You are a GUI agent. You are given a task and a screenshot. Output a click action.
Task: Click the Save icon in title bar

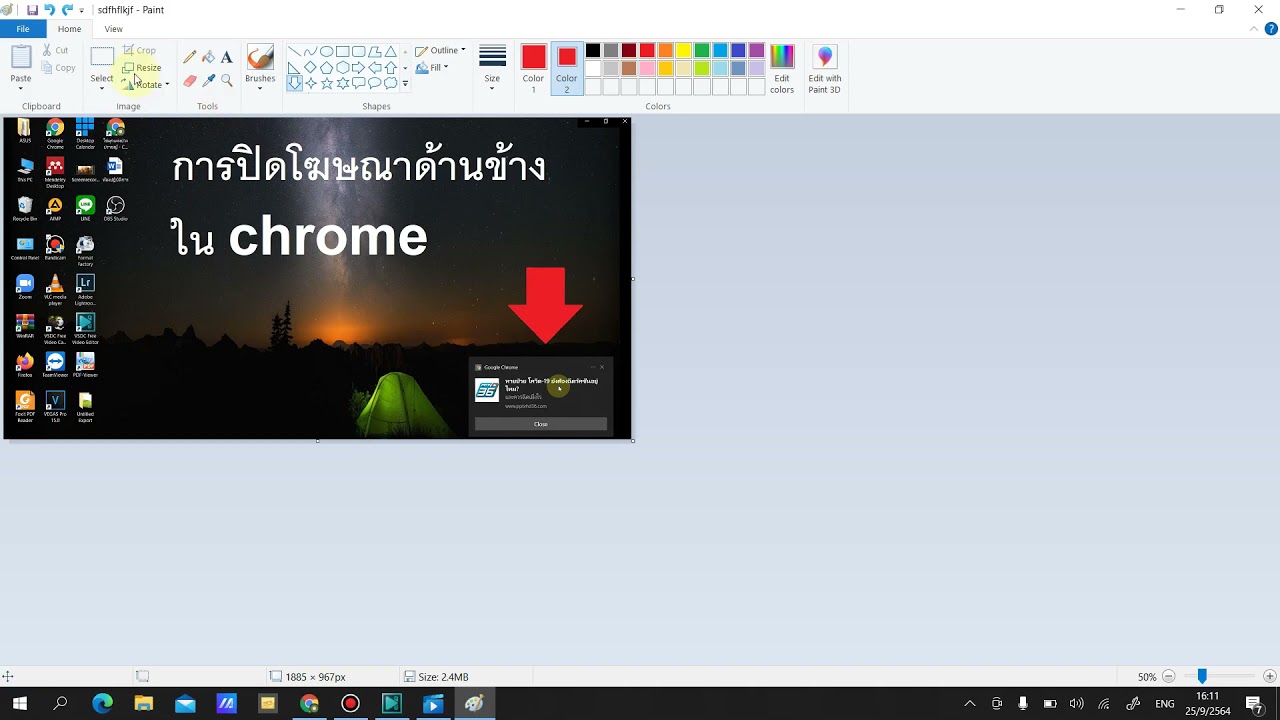click(x=32, y=9)
